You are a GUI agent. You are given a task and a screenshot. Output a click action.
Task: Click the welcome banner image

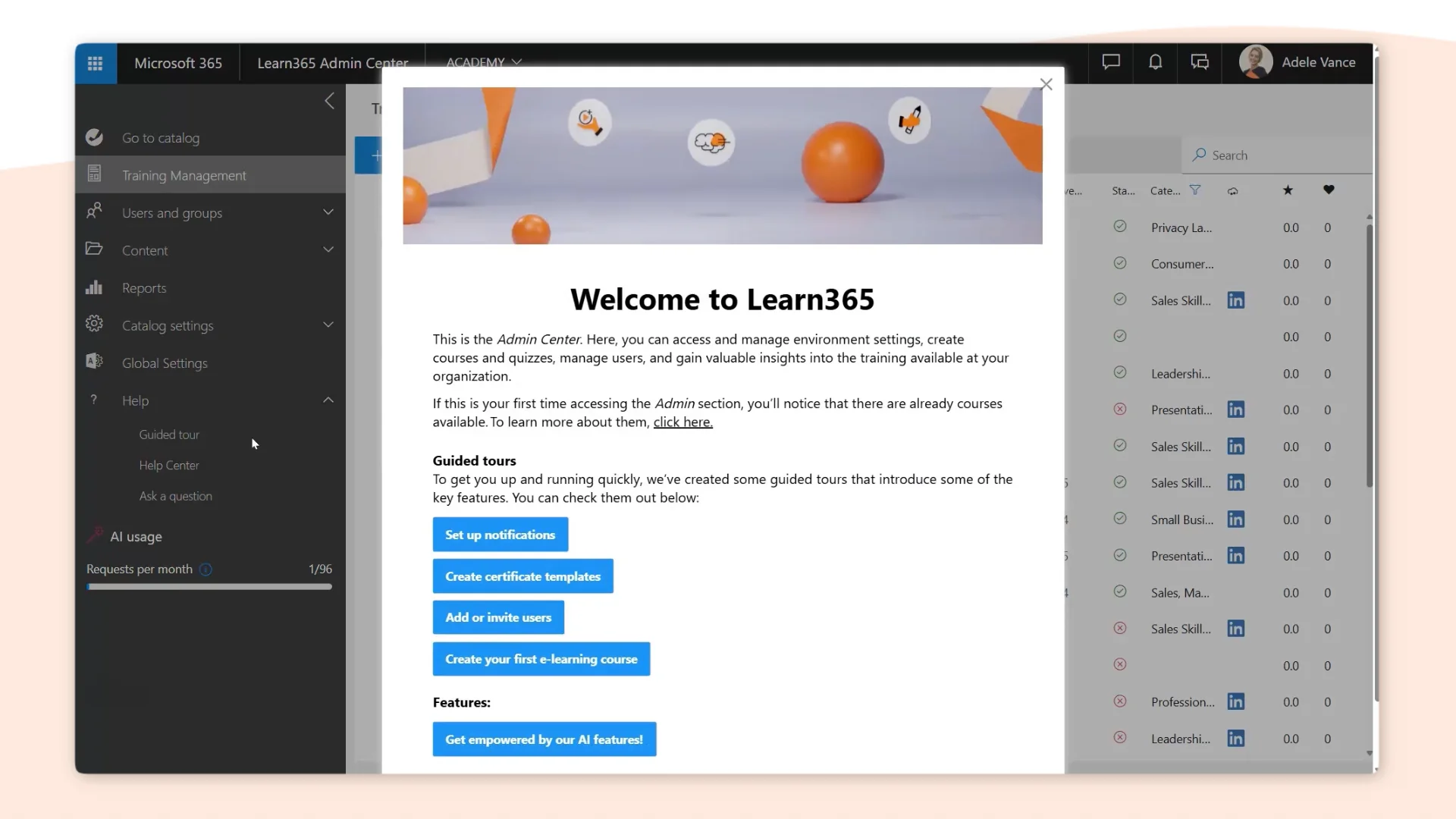point(723,165)
